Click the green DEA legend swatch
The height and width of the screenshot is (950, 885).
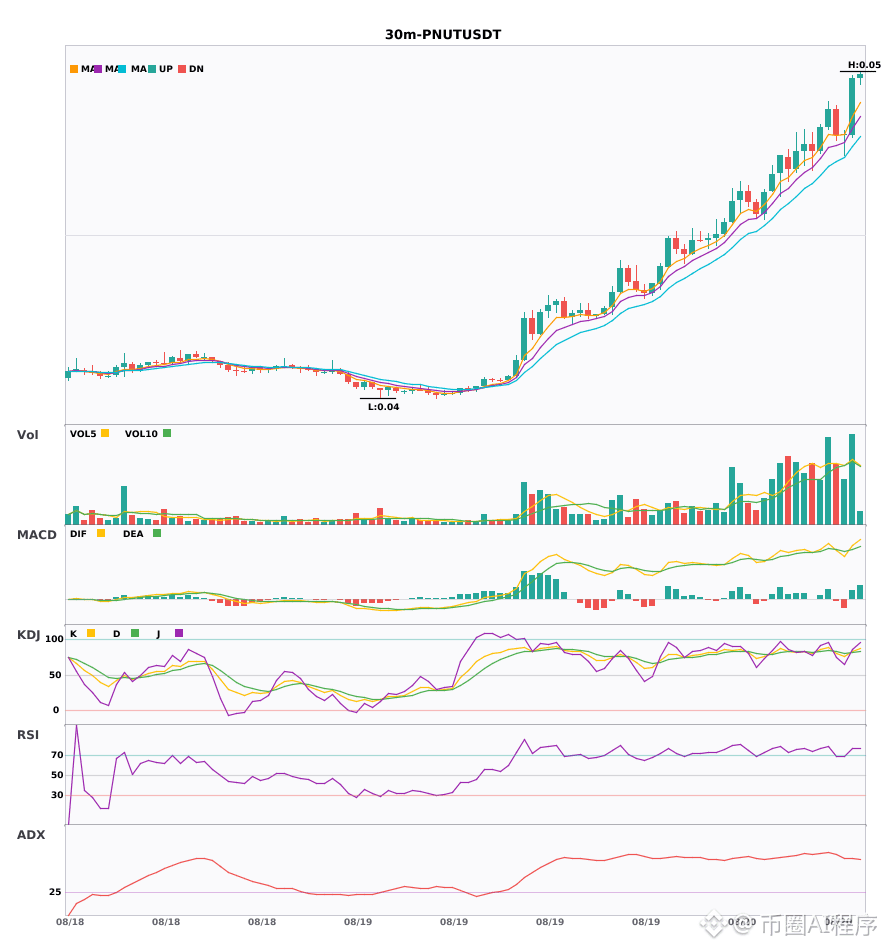coord(157,533)
